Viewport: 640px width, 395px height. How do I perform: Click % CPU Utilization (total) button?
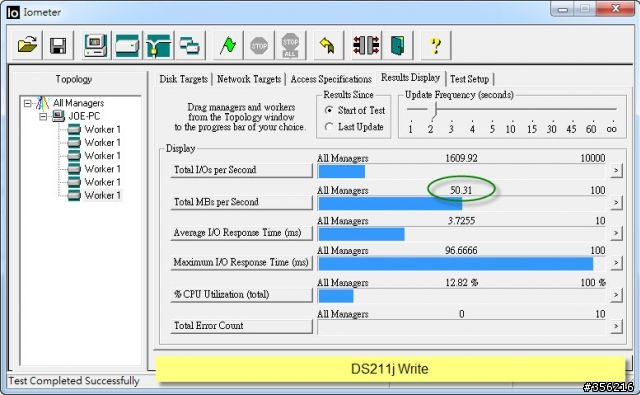241,294
